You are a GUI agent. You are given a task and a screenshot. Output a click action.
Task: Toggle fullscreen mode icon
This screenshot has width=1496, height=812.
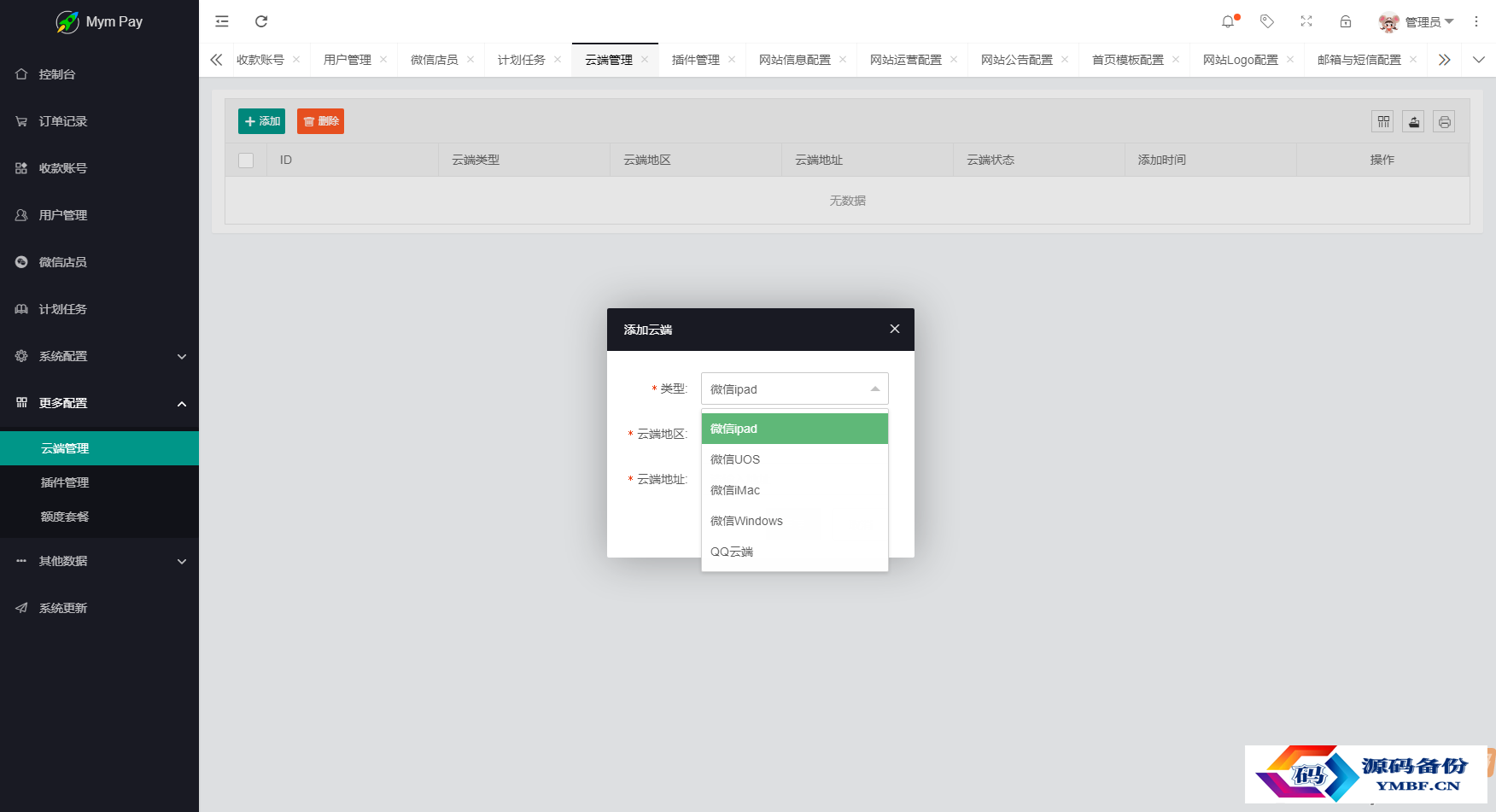1306,21
